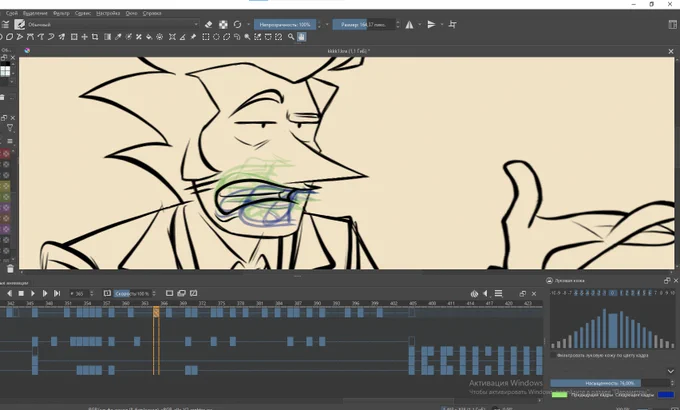Select the Multibrush tool
680x410 pixels.
[x=62, y=37]
